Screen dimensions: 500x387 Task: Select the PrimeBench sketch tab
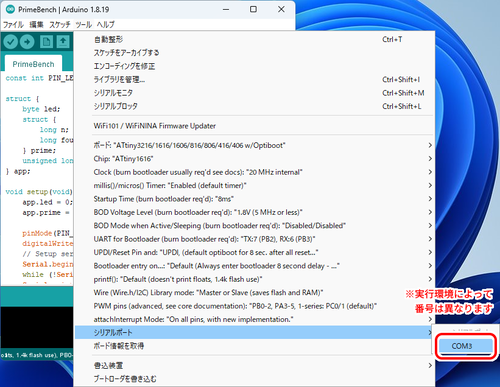click(33, 64)
